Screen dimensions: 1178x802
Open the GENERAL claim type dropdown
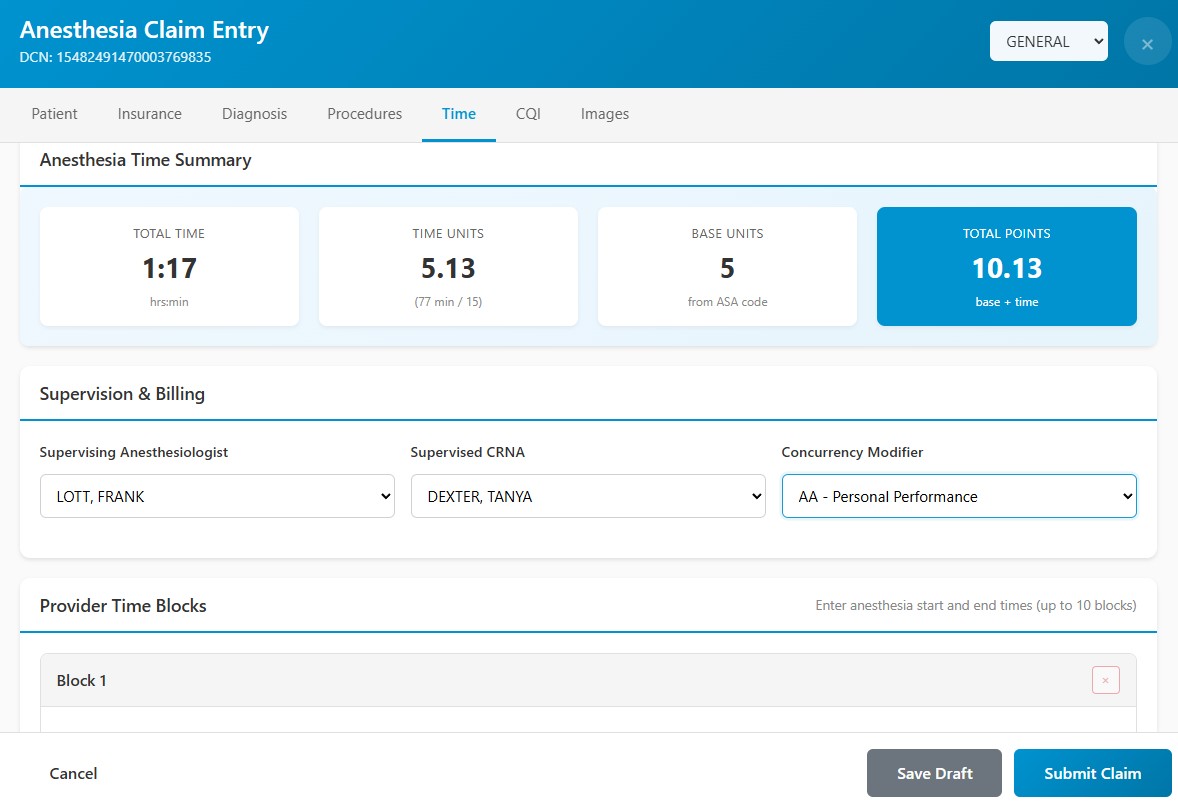click(1048, 41)
